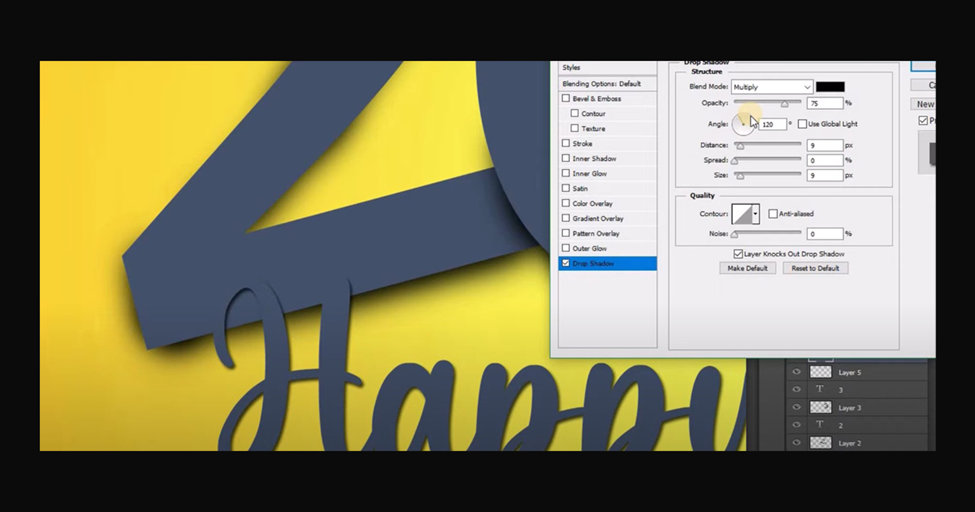Click the Size slider
Screen dimensions: 975x512
767,175
